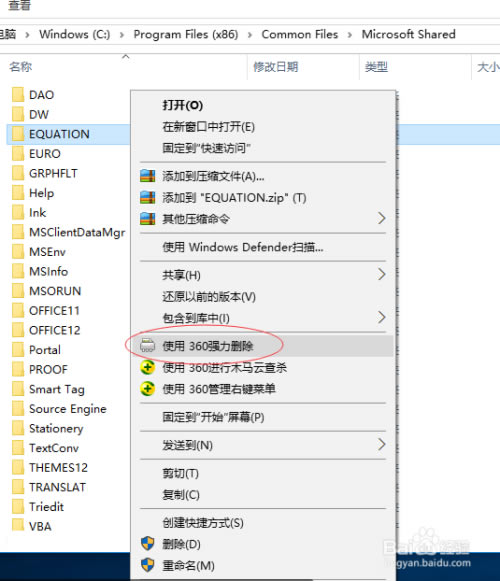Click the Source Engine folder icon
This screenshot has width=500, height=581.
pos(18,409)
